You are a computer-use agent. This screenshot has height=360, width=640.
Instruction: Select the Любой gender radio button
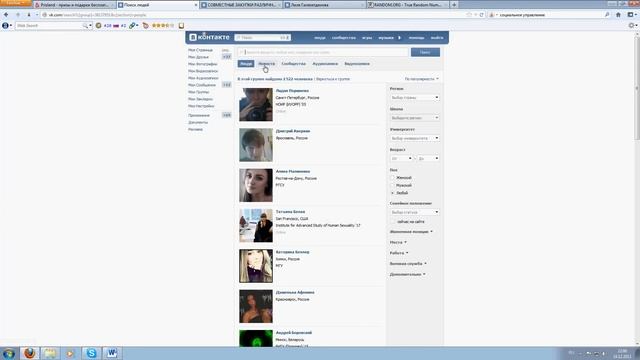[x=393, y=193]
